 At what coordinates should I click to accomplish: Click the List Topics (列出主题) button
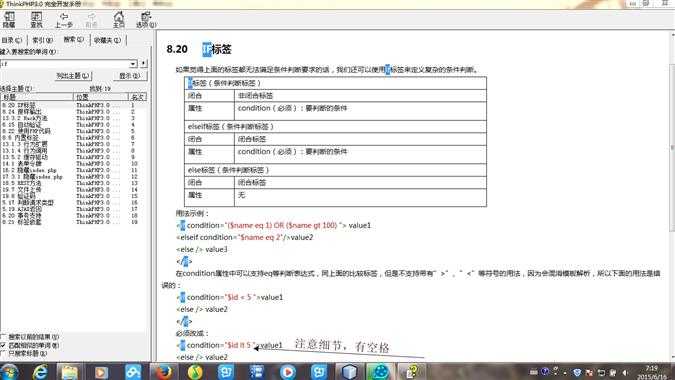(73, 76)
